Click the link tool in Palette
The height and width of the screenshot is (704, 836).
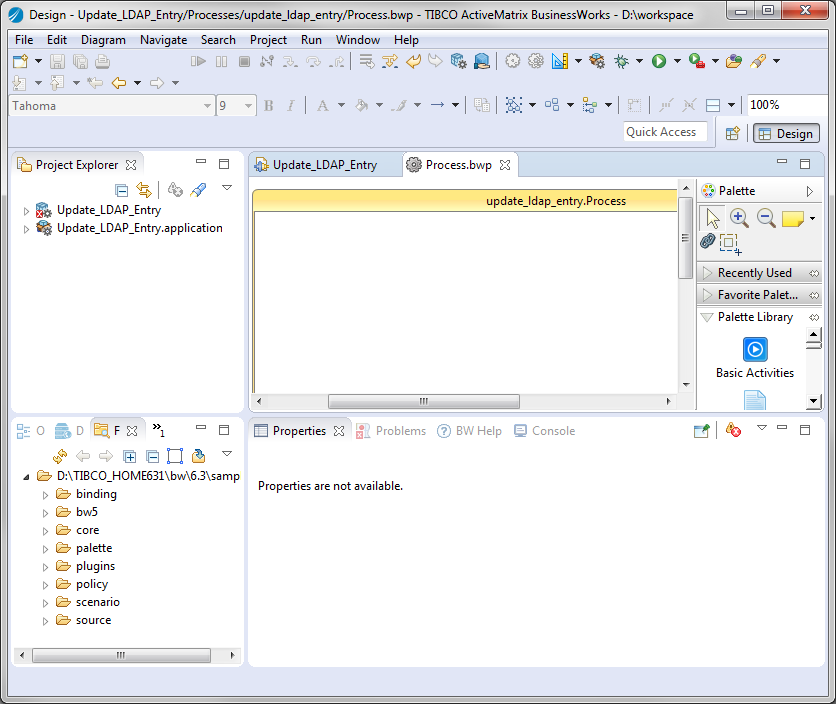click(708, 241)
